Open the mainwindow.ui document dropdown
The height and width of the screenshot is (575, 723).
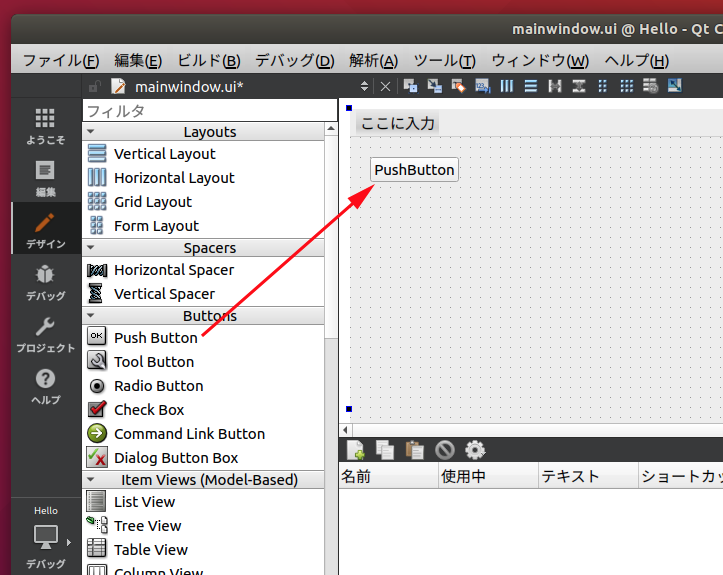pyautogui.click(x=364, y=86)
